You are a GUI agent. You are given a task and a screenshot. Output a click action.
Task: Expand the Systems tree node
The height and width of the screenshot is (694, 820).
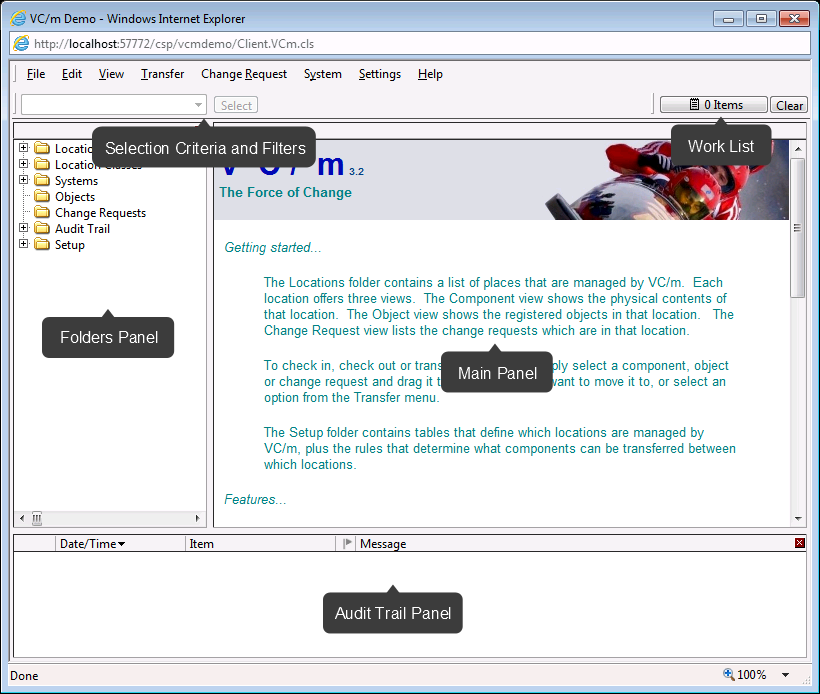coord(24,181)
